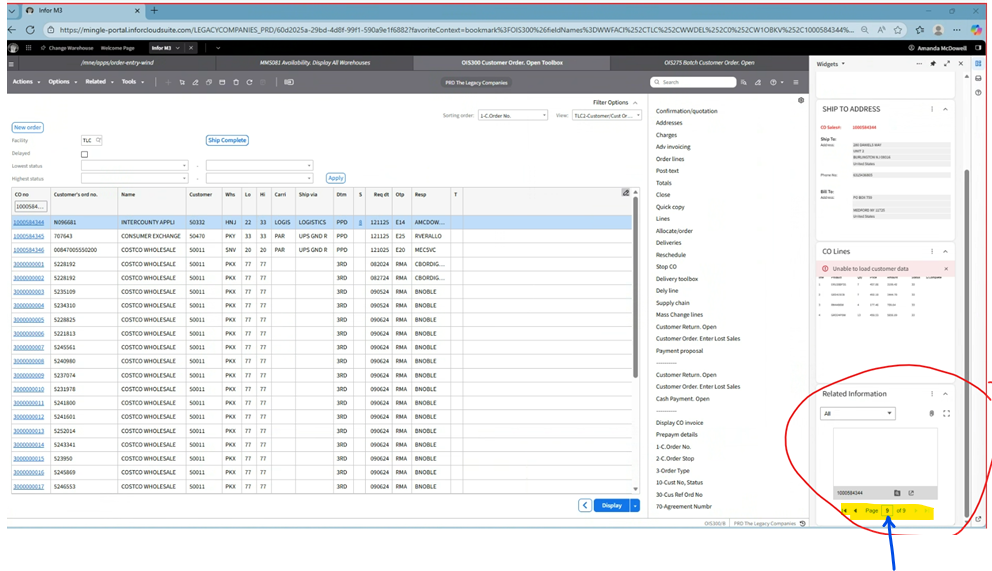Pin the Widgets panel
This screenshot has height=571, width=992.
(x=933, y=64)
